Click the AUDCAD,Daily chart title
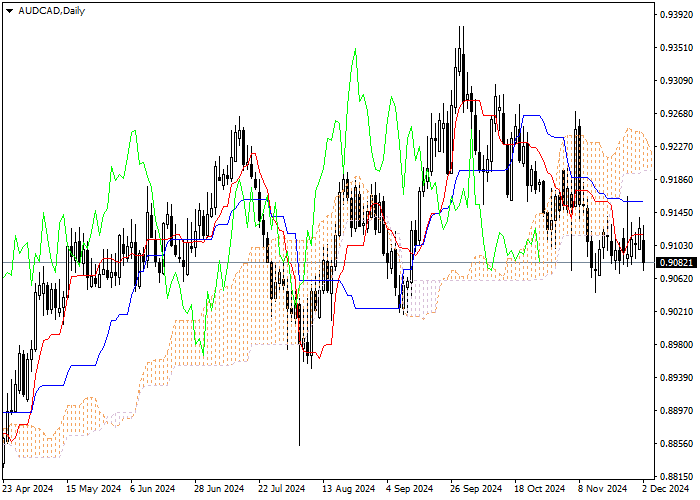The width and height of the screenshot is (700, 500). (51, 11)
